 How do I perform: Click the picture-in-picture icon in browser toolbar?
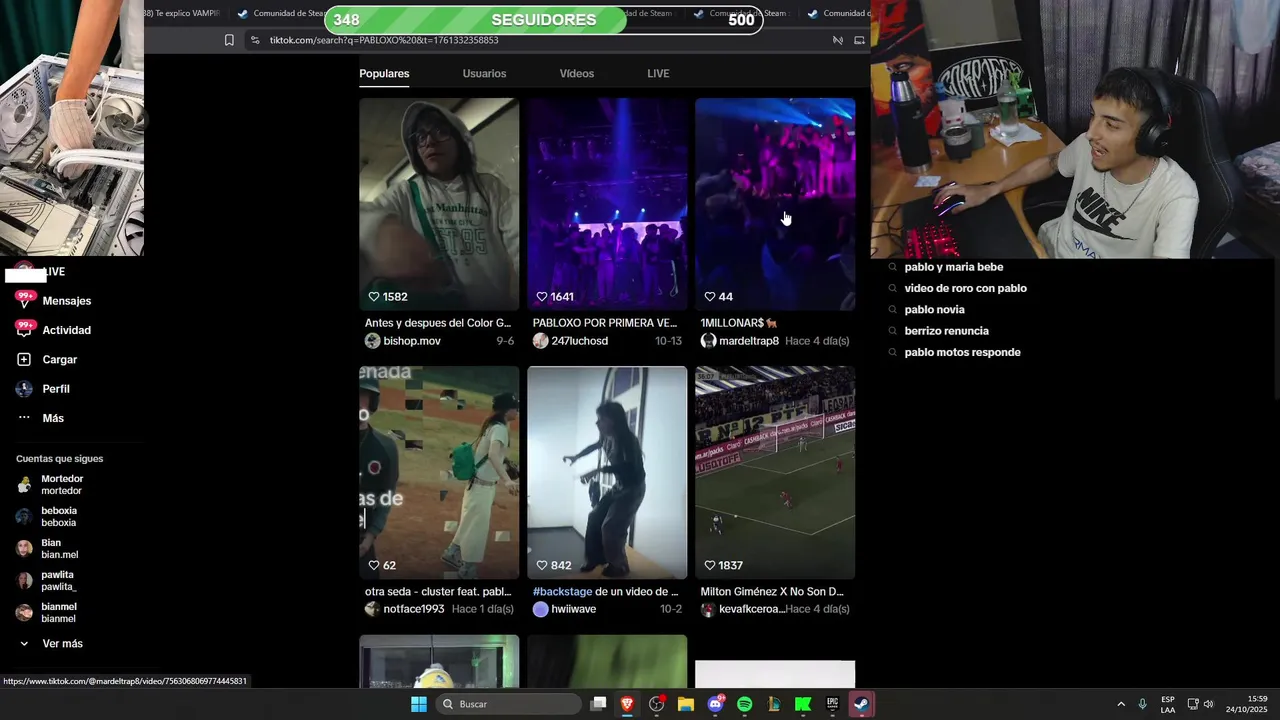[859, 40]
